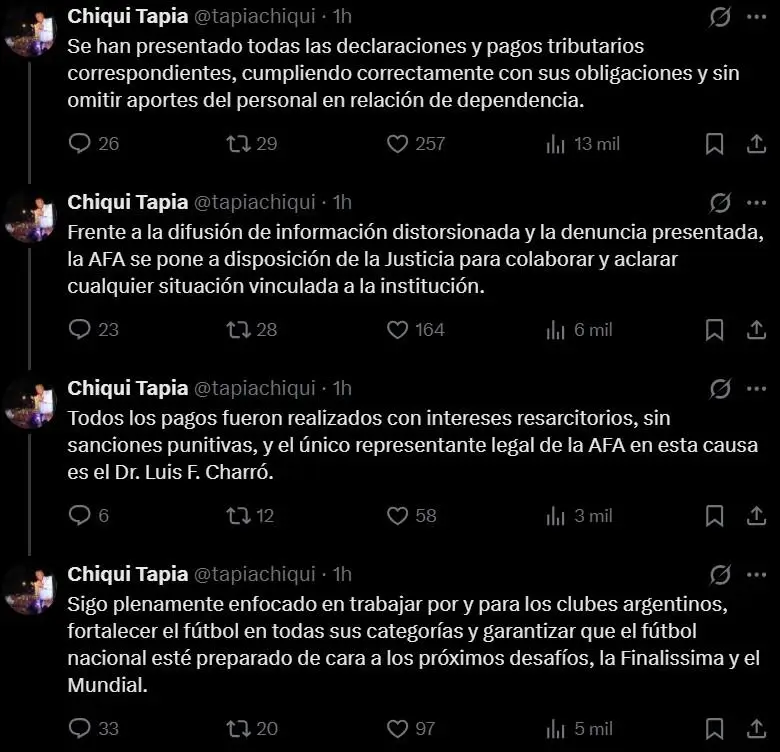Reply to the tweet with 33 replies
Screen dimensions: 780x752
[x=80, y=729]
